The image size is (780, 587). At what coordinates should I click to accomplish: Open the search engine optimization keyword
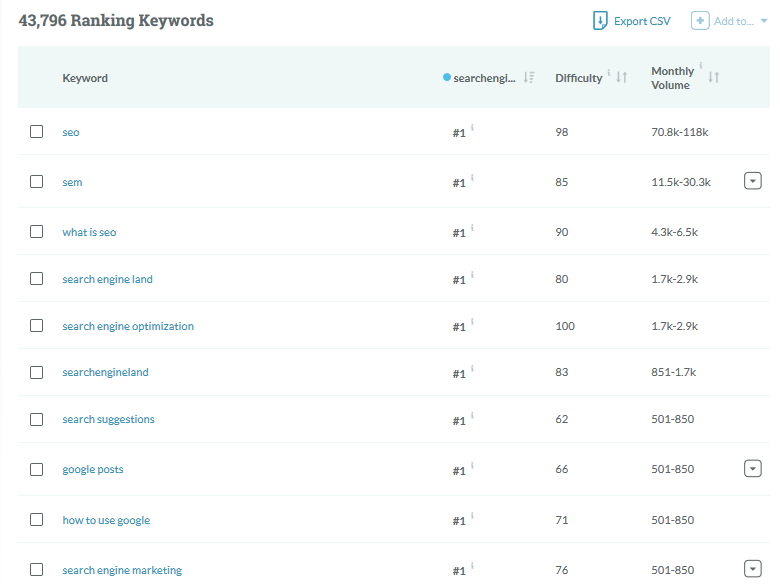(128, 326)
